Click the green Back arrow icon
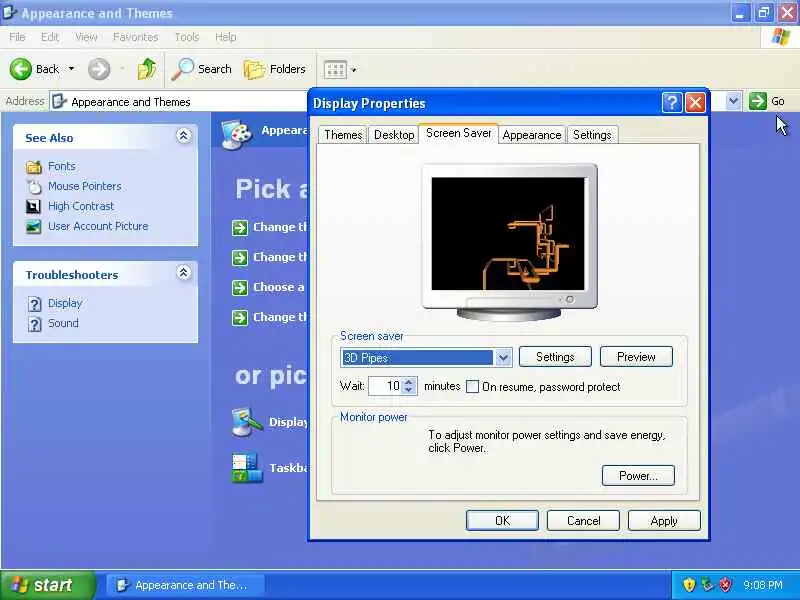The width and height of the screenshot is (800, 600). point(20,69)
